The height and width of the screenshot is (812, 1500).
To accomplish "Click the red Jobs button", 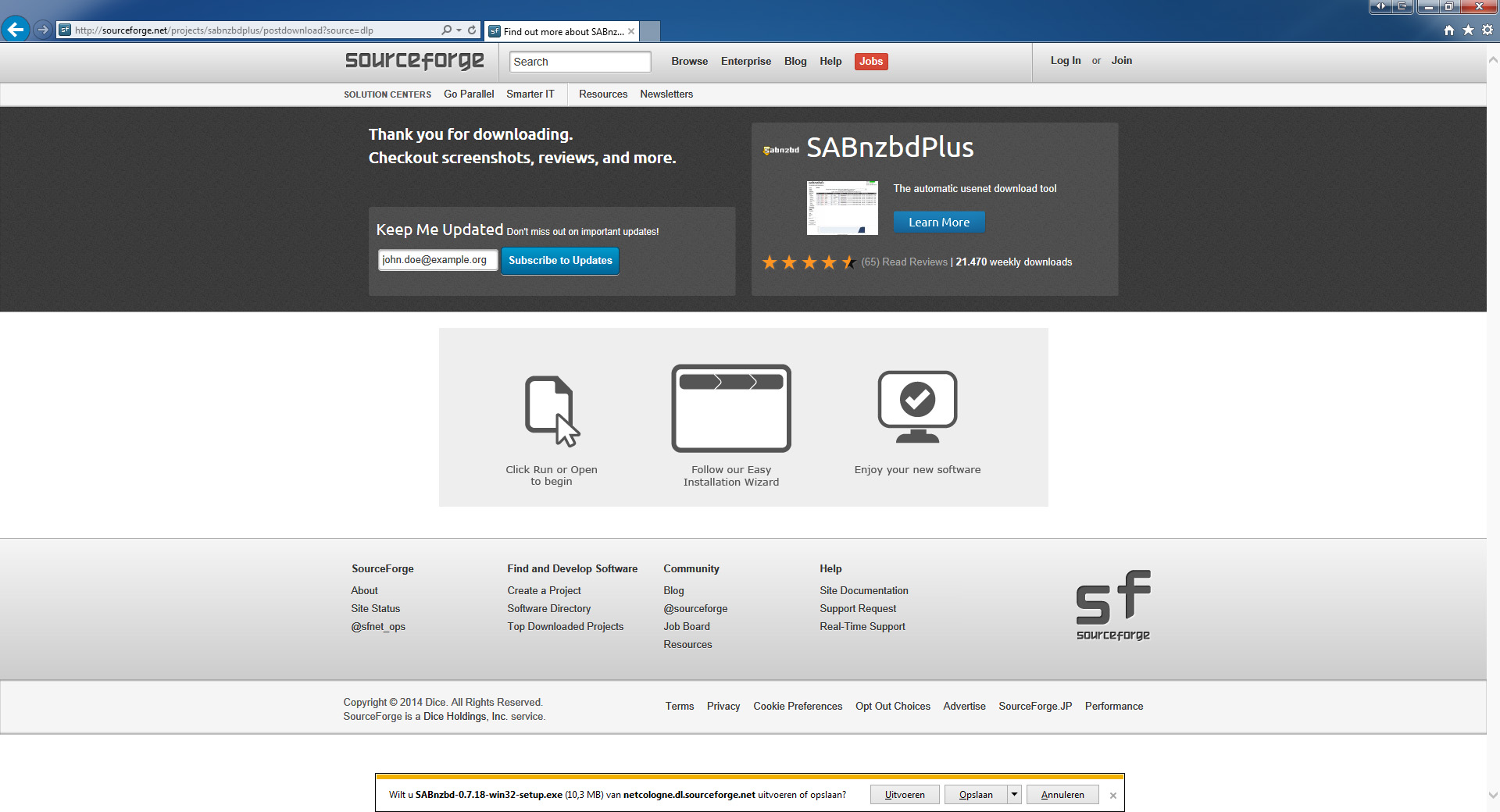I will click(871, 62).
